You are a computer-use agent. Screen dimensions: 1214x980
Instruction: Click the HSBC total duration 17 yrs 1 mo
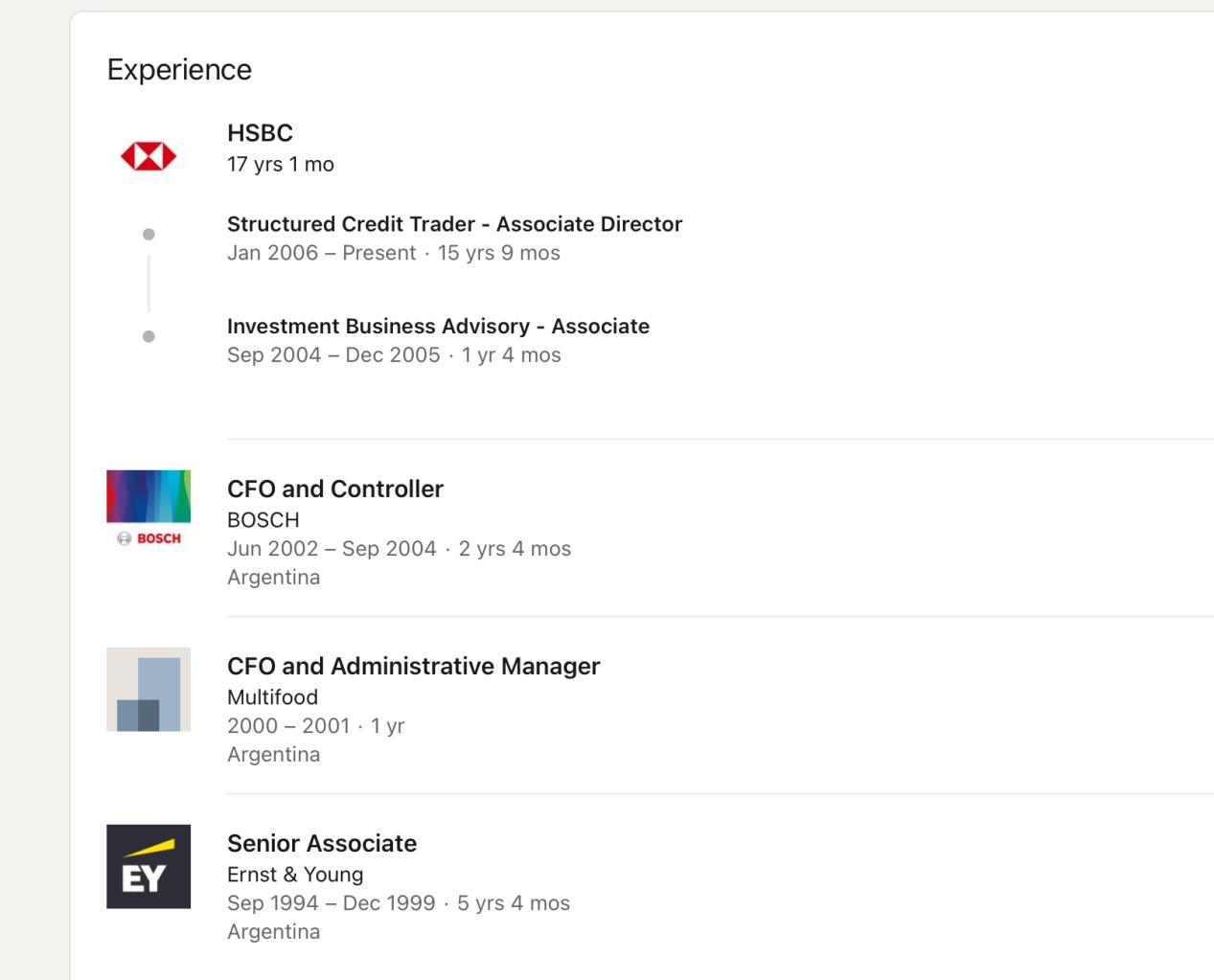click(280, 165)
